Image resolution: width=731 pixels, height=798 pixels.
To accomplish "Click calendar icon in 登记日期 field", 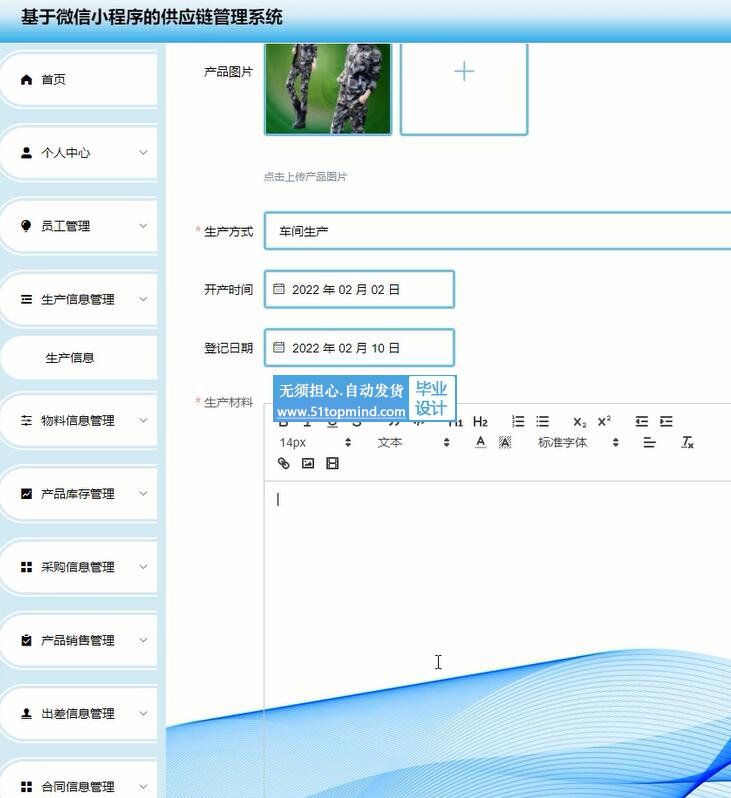I will click(x=279, y=348).
